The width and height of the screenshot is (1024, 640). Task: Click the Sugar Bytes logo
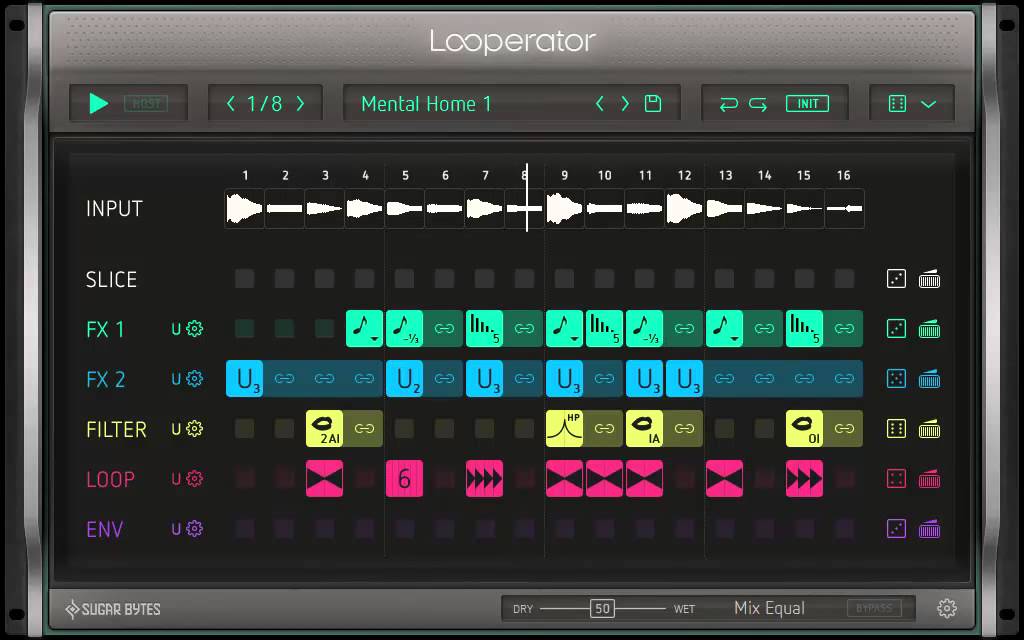pos(112,609)
